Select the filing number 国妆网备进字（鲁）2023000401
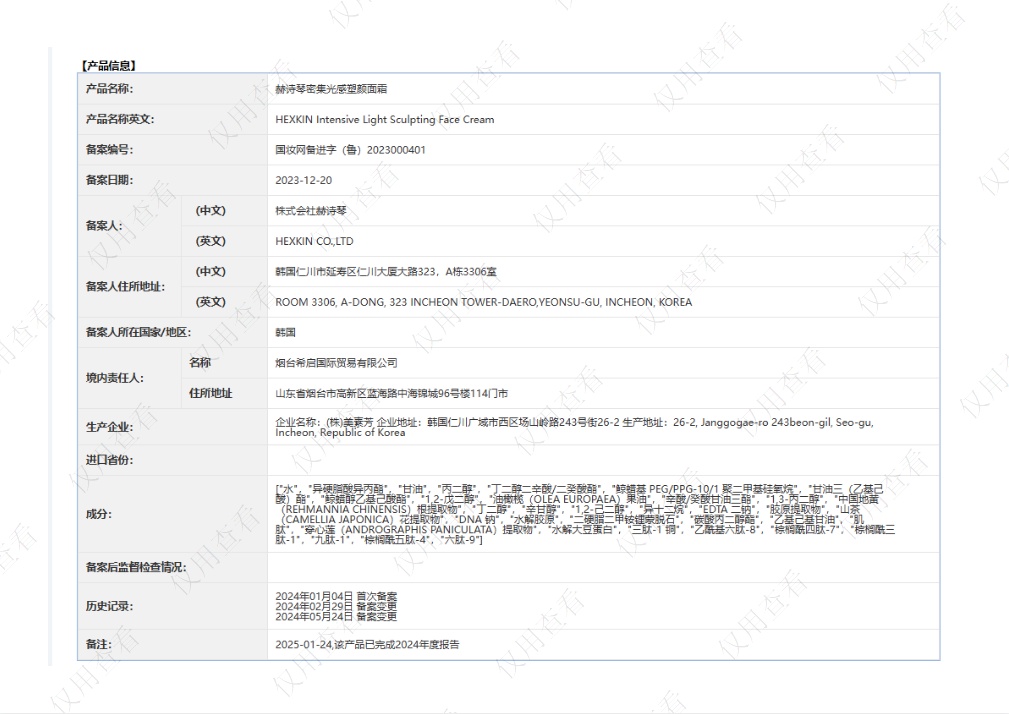 coord(350,150)
